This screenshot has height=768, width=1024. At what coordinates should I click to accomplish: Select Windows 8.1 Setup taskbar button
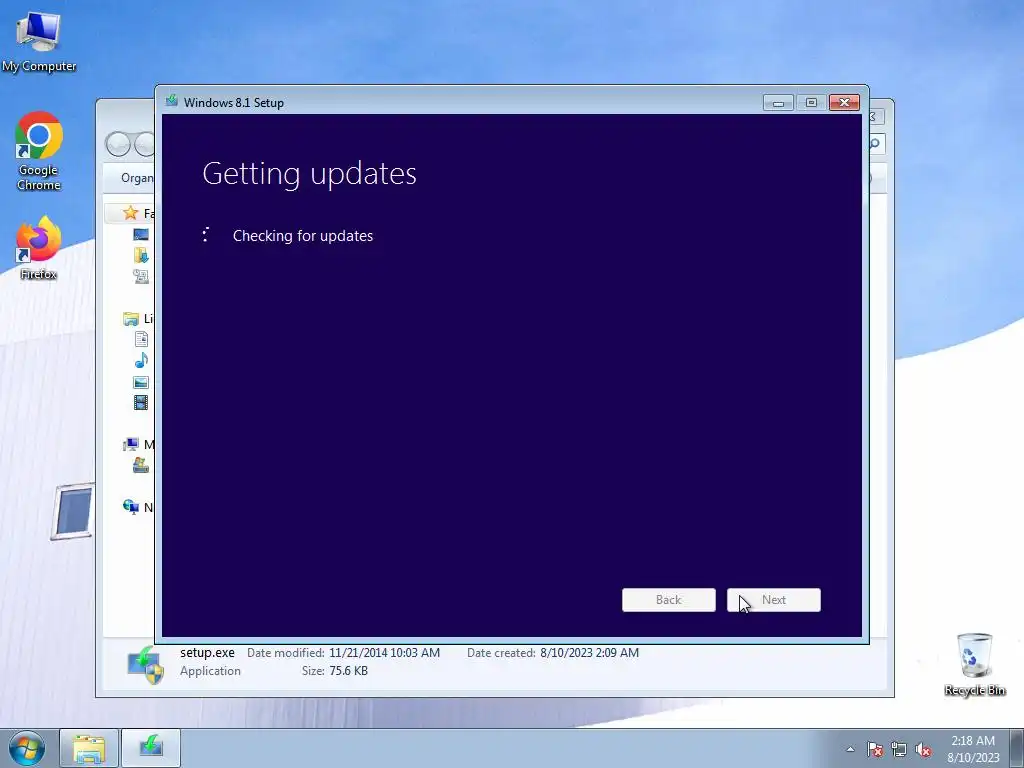point(151,748)
